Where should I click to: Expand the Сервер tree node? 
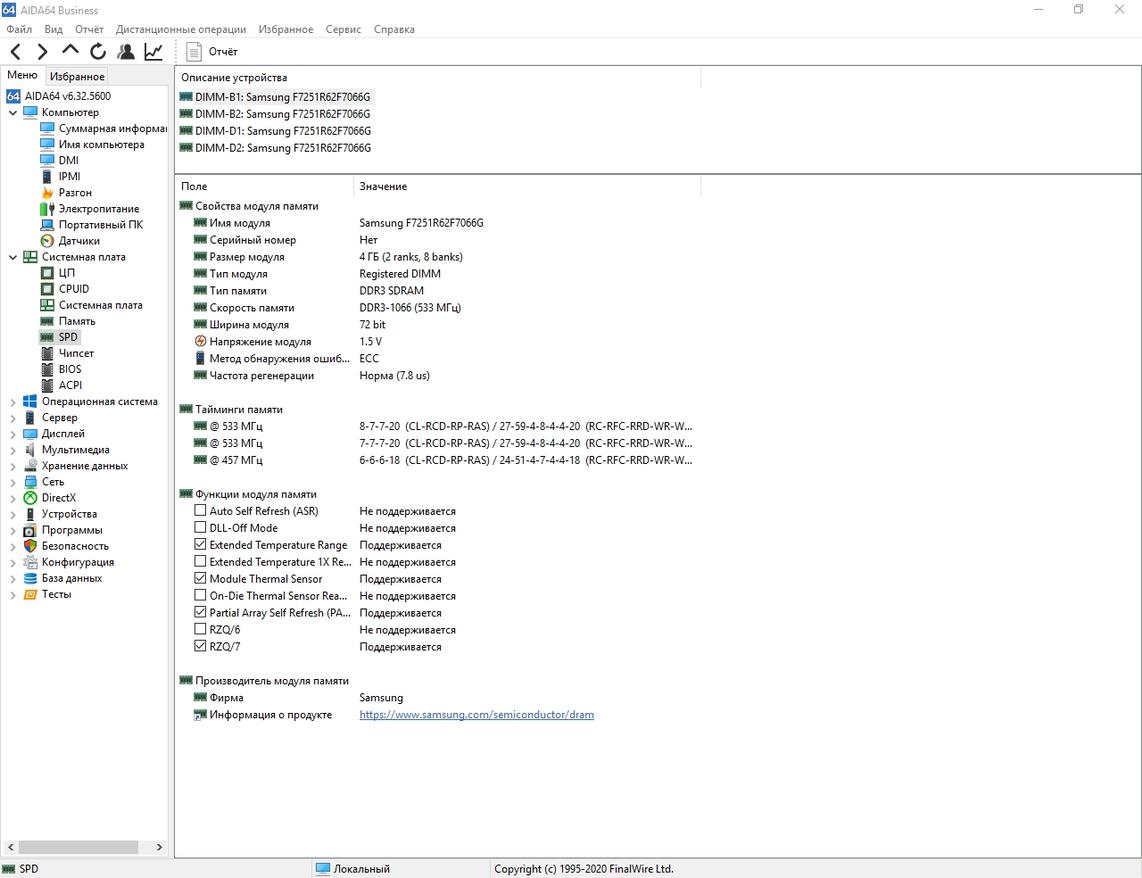click(x=12, y=418)
